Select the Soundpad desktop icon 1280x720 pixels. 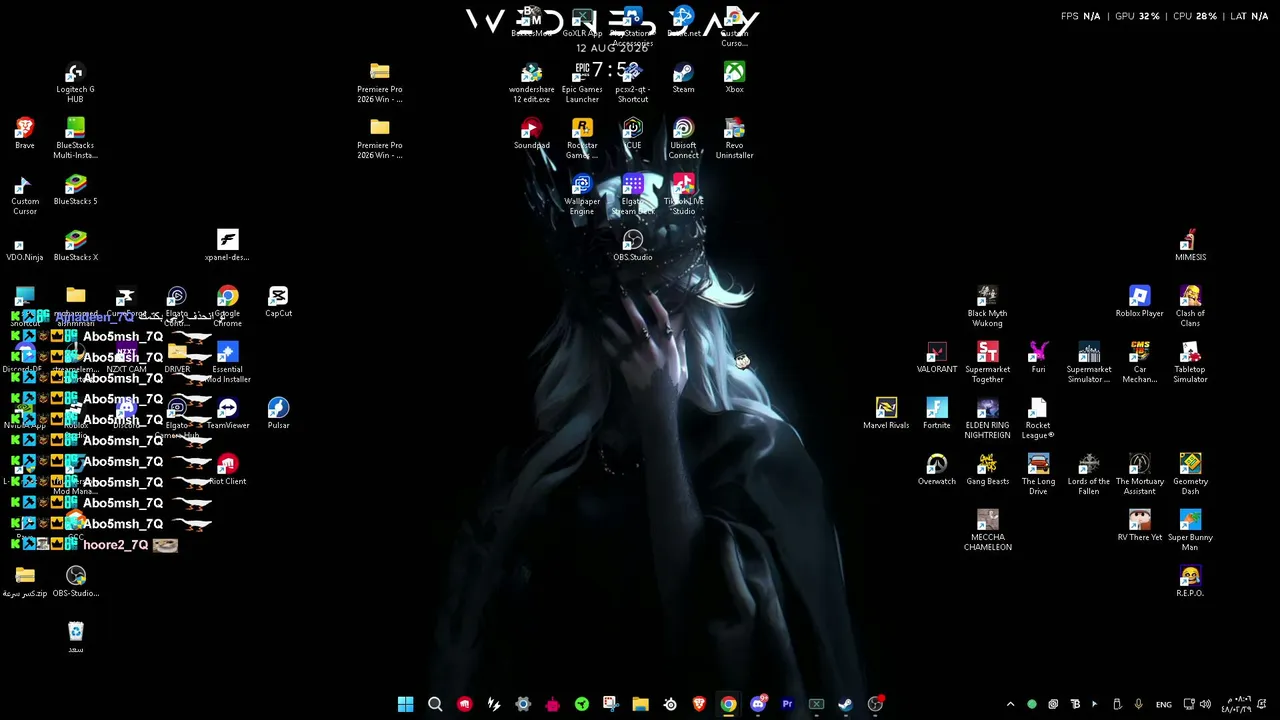click(x=531, y=134)
